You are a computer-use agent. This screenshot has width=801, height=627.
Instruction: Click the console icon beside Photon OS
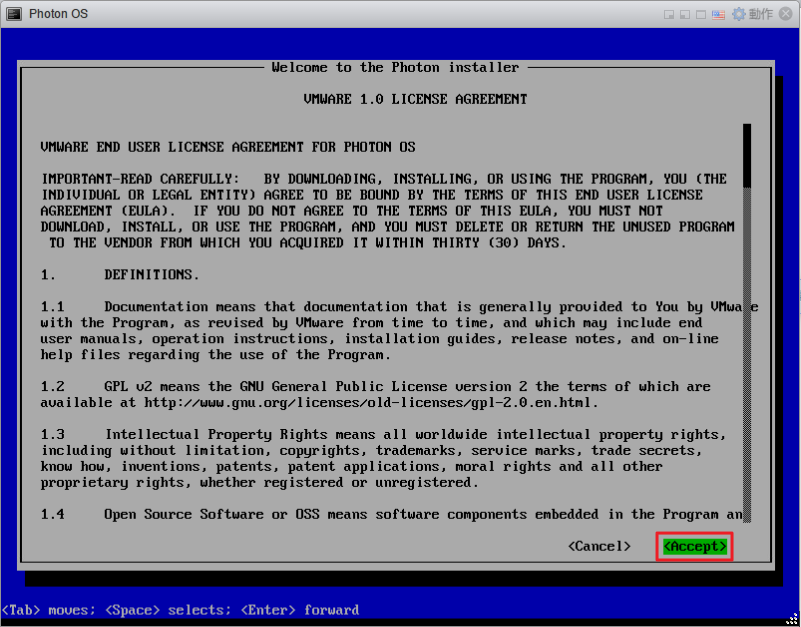point(14,14)
